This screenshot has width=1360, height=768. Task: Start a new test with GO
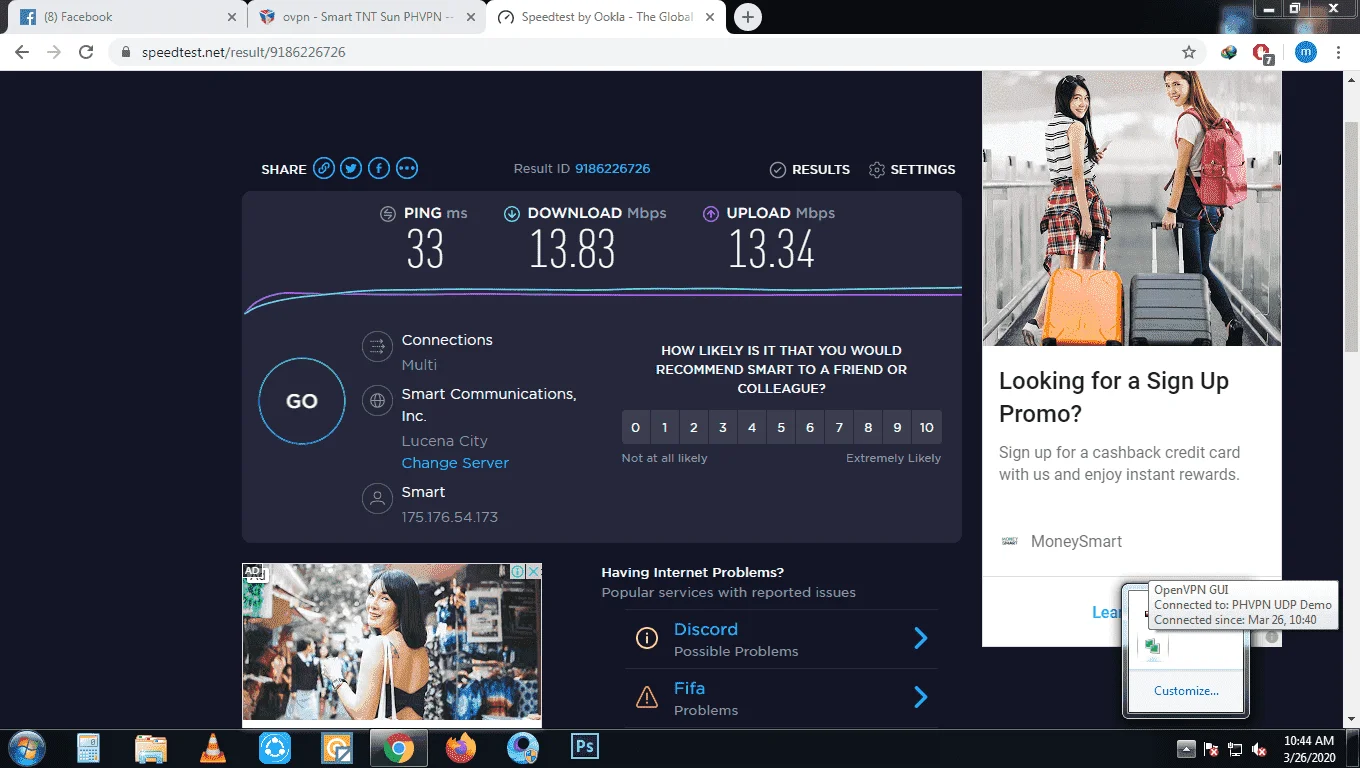[302, 401]
